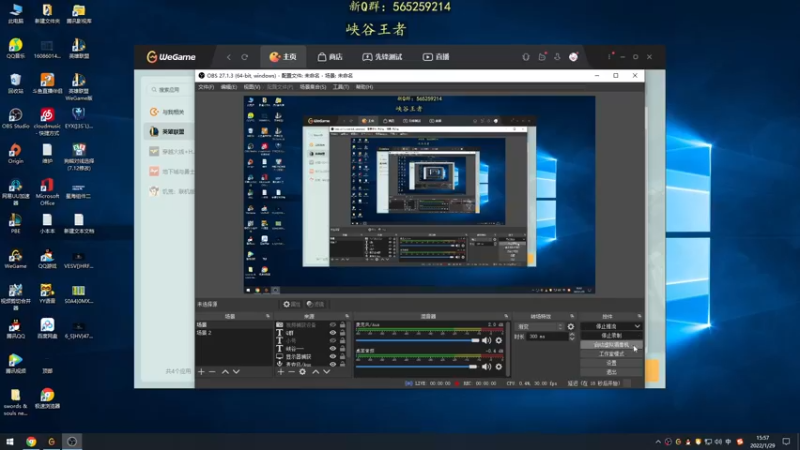The width and height of the screenshot is (800, 450).
Task: Mute the 麦克风/Aux speaker icon
Action: click(487, 340)
